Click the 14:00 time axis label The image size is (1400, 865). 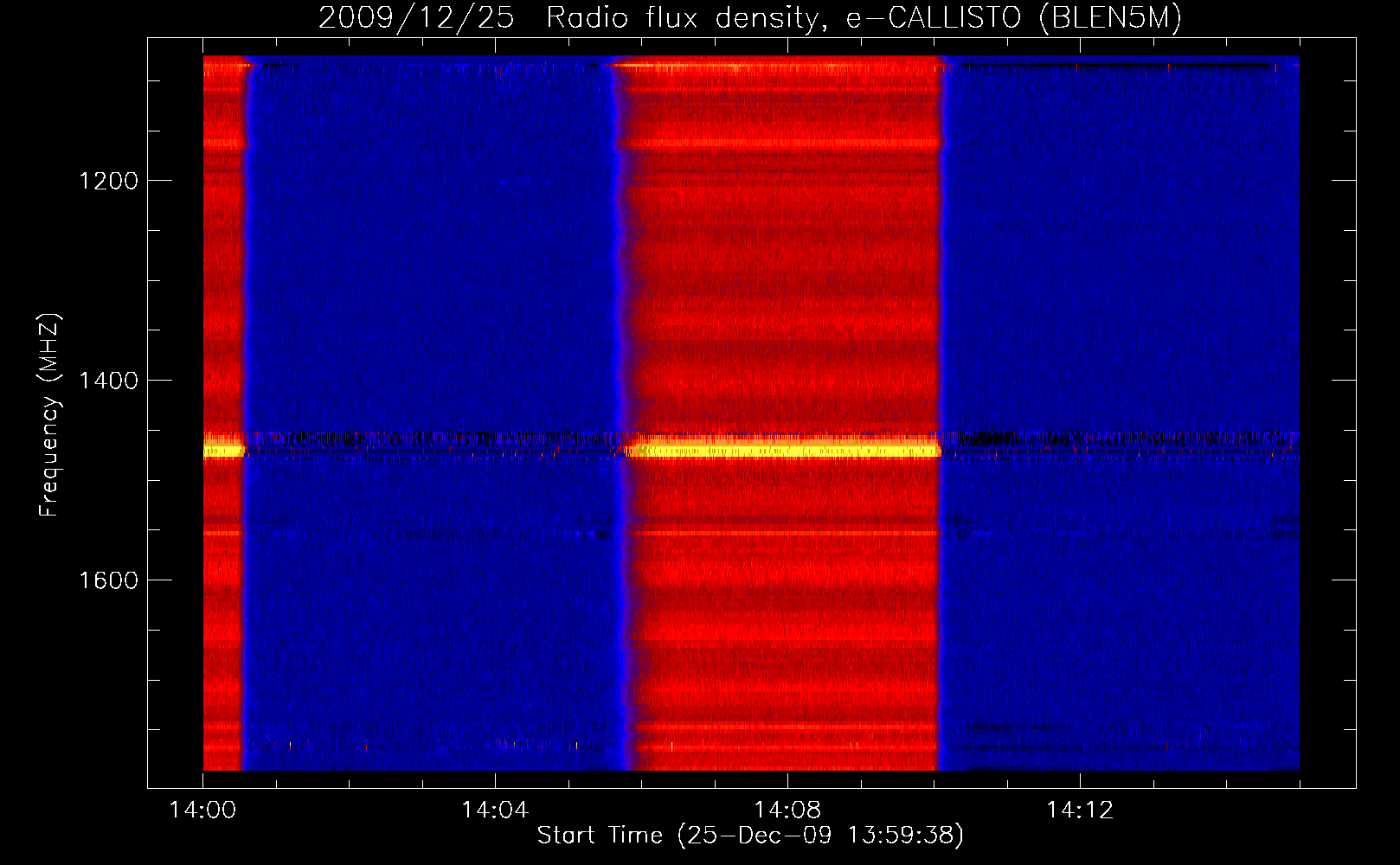tap(202, 811)
